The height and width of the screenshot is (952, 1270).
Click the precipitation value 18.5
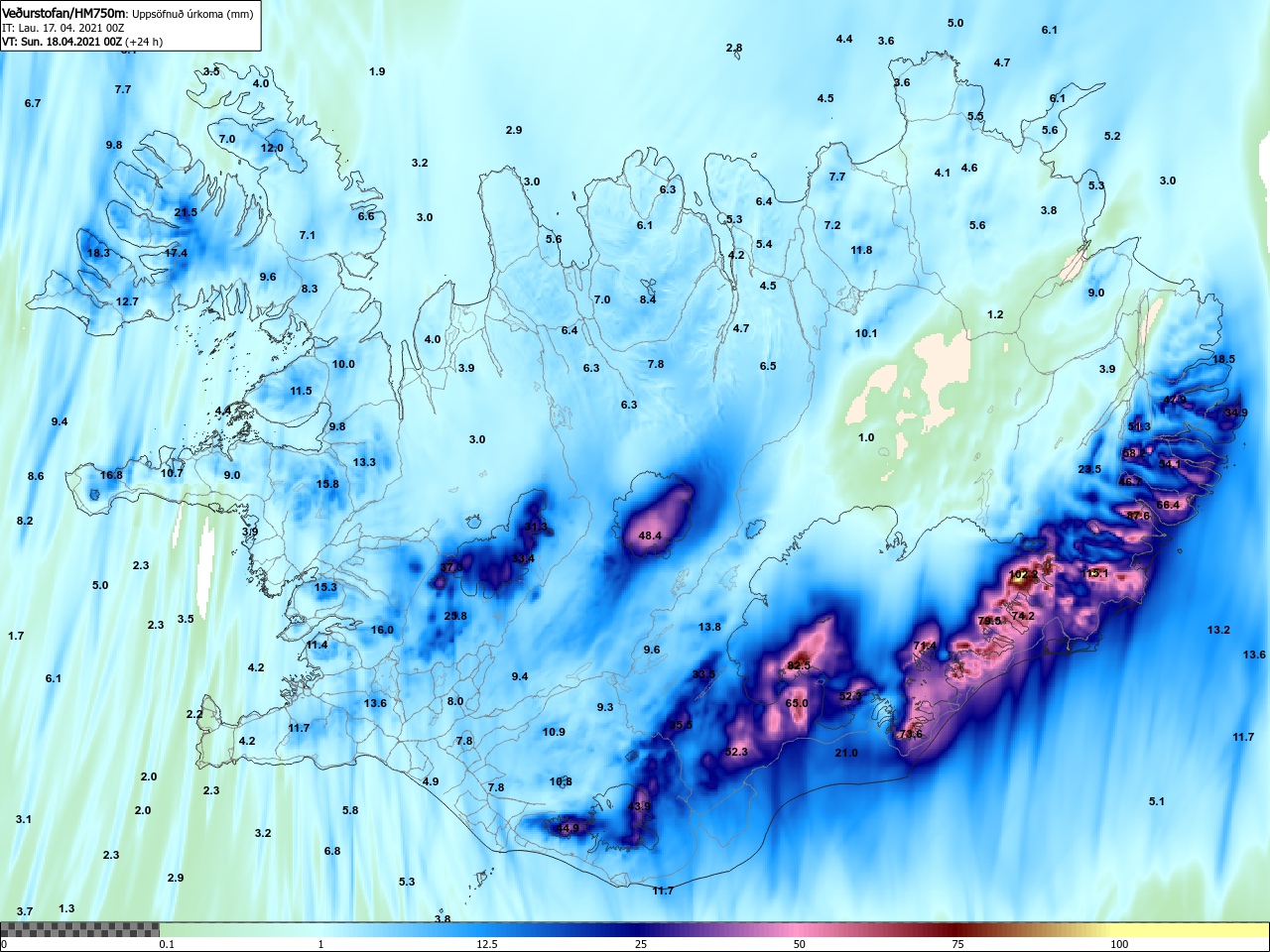tap(1223, 359)
